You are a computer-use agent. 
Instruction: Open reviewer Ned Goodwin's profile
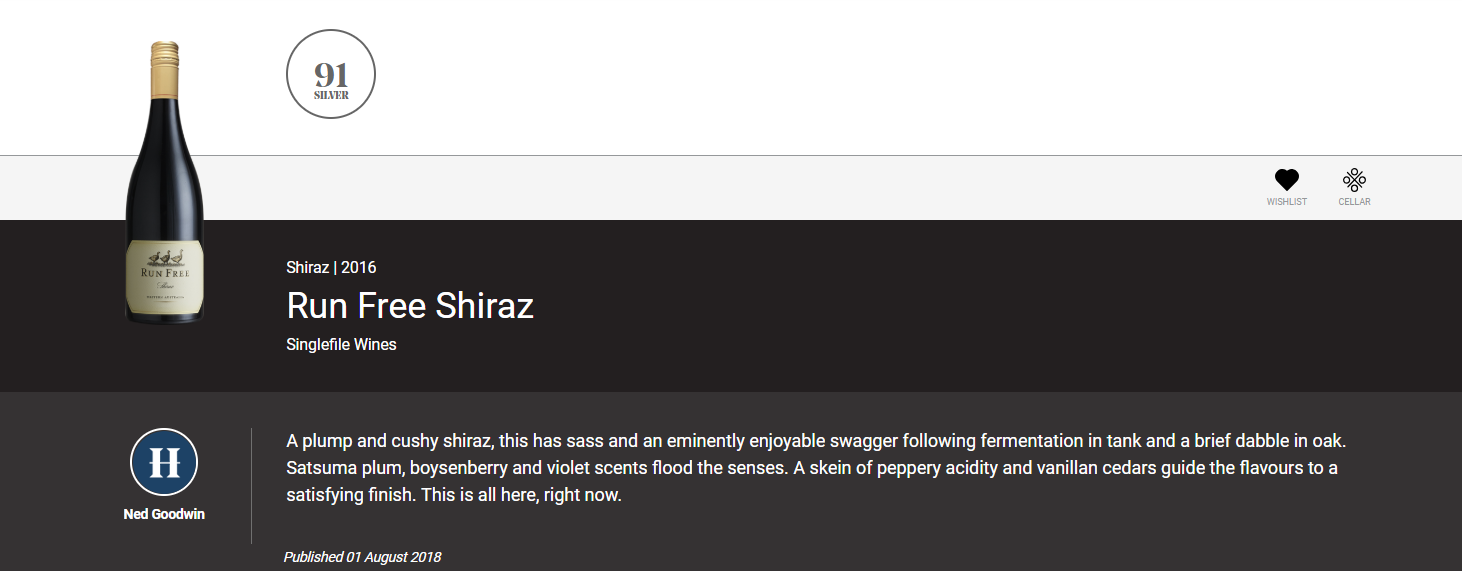coord(164,514)
